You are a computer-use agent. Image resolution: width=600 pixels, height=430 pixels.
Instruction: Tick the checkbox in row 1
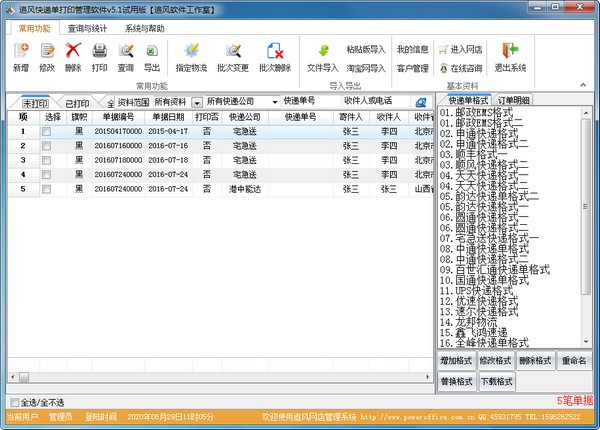tap(46, 132)
